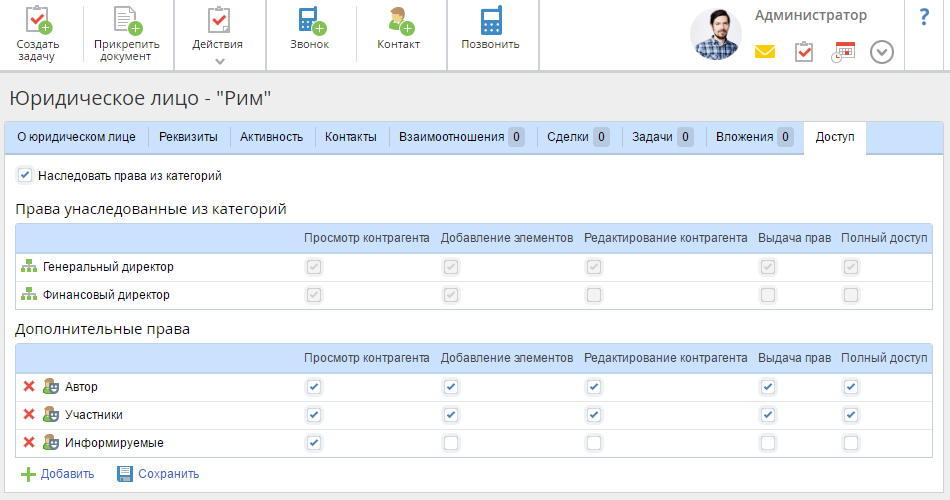Screen dimensions: 950x500
Task: Remove the Информируемые row with red cross
Action: click(x=29, y=443)
